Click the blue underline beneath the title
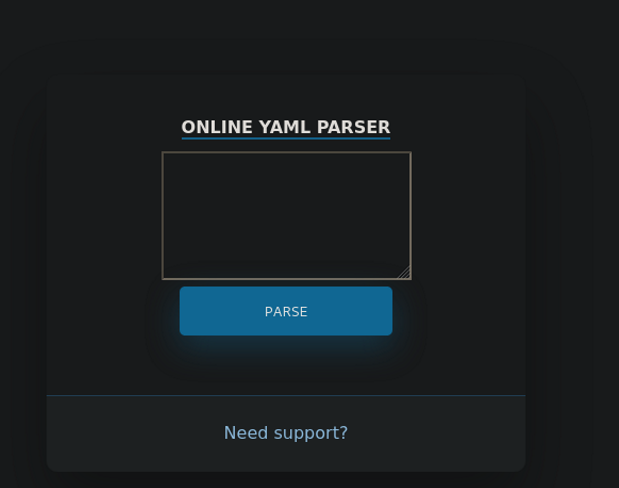This screenshot has height=488, width=619. pos(286,139)
